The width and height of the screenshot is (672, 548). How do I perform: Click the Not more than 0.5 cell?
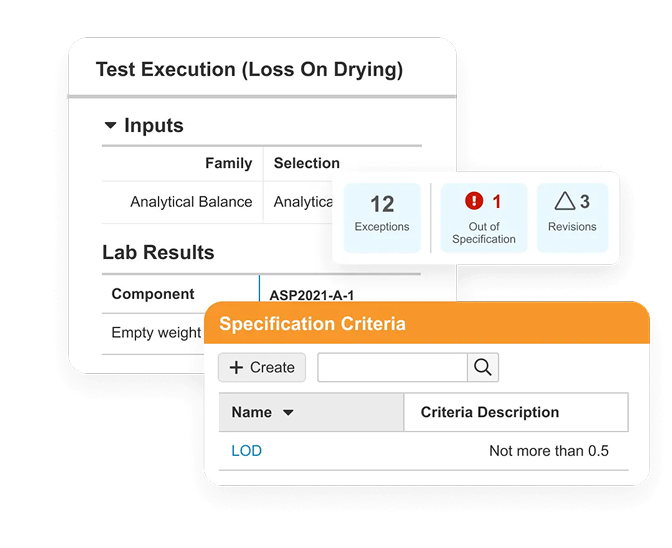548,451
